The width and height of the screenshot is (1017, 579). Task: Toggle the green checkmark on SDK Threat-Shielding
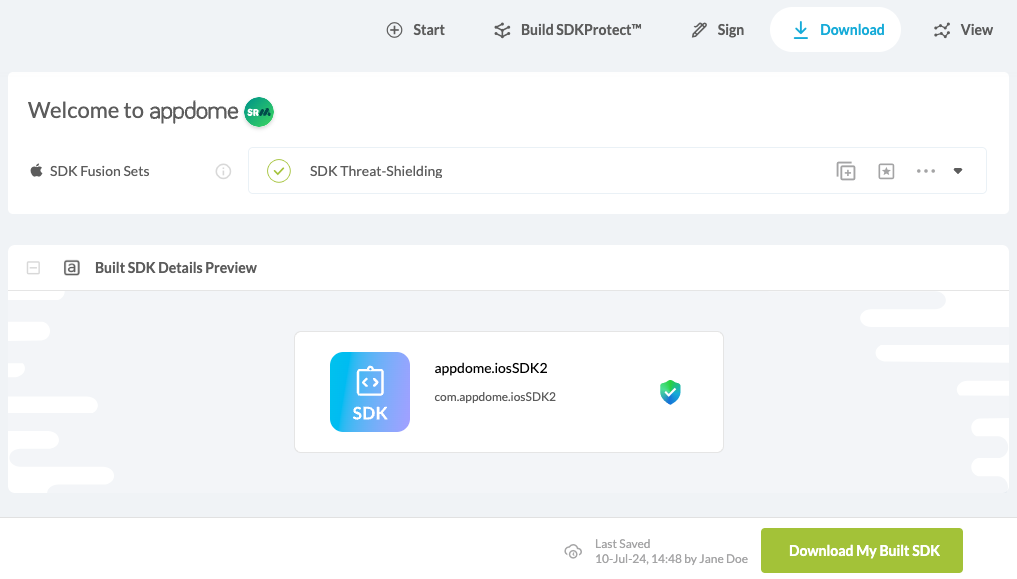pos(278,171)
